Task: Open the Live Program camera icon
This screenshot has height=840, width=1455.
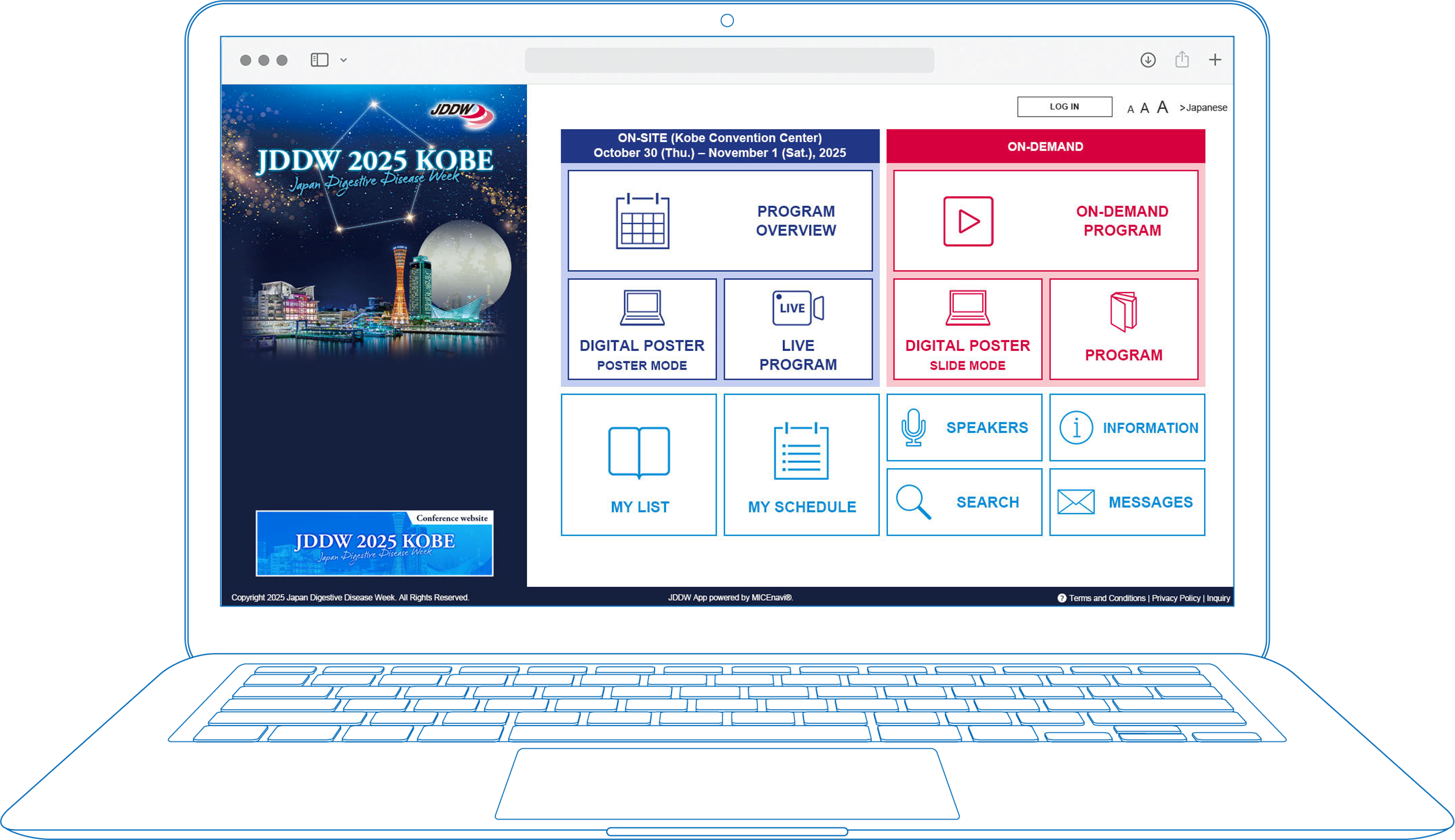Action: [797, 308]
